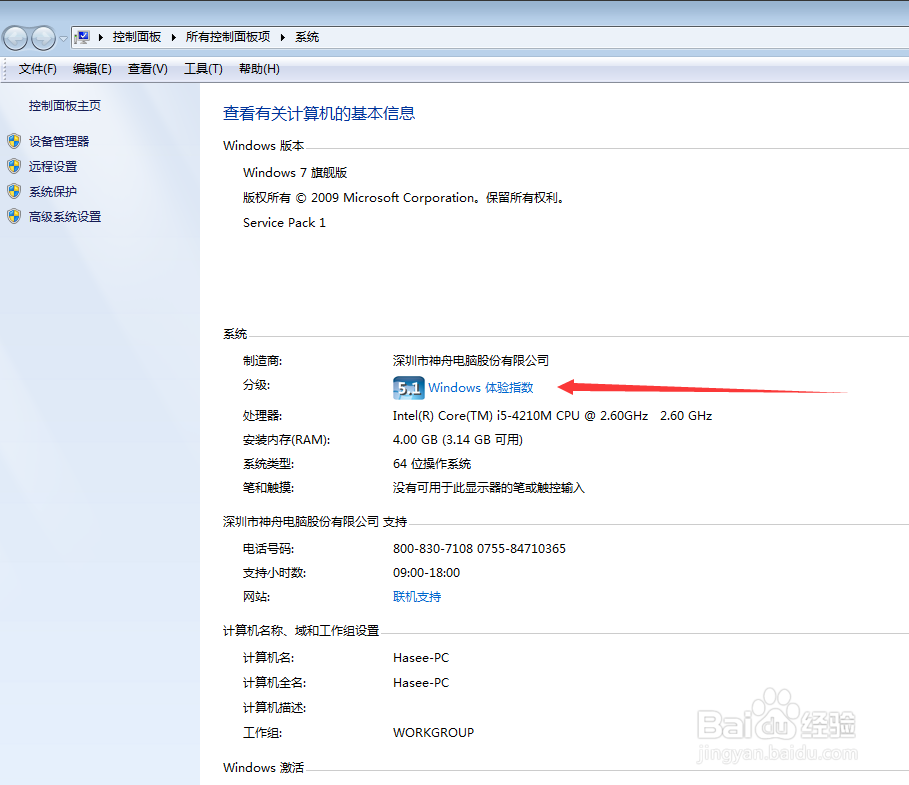Click the address bar empty field area
This screenshot has height=785, width=909.
click(615, 37)
